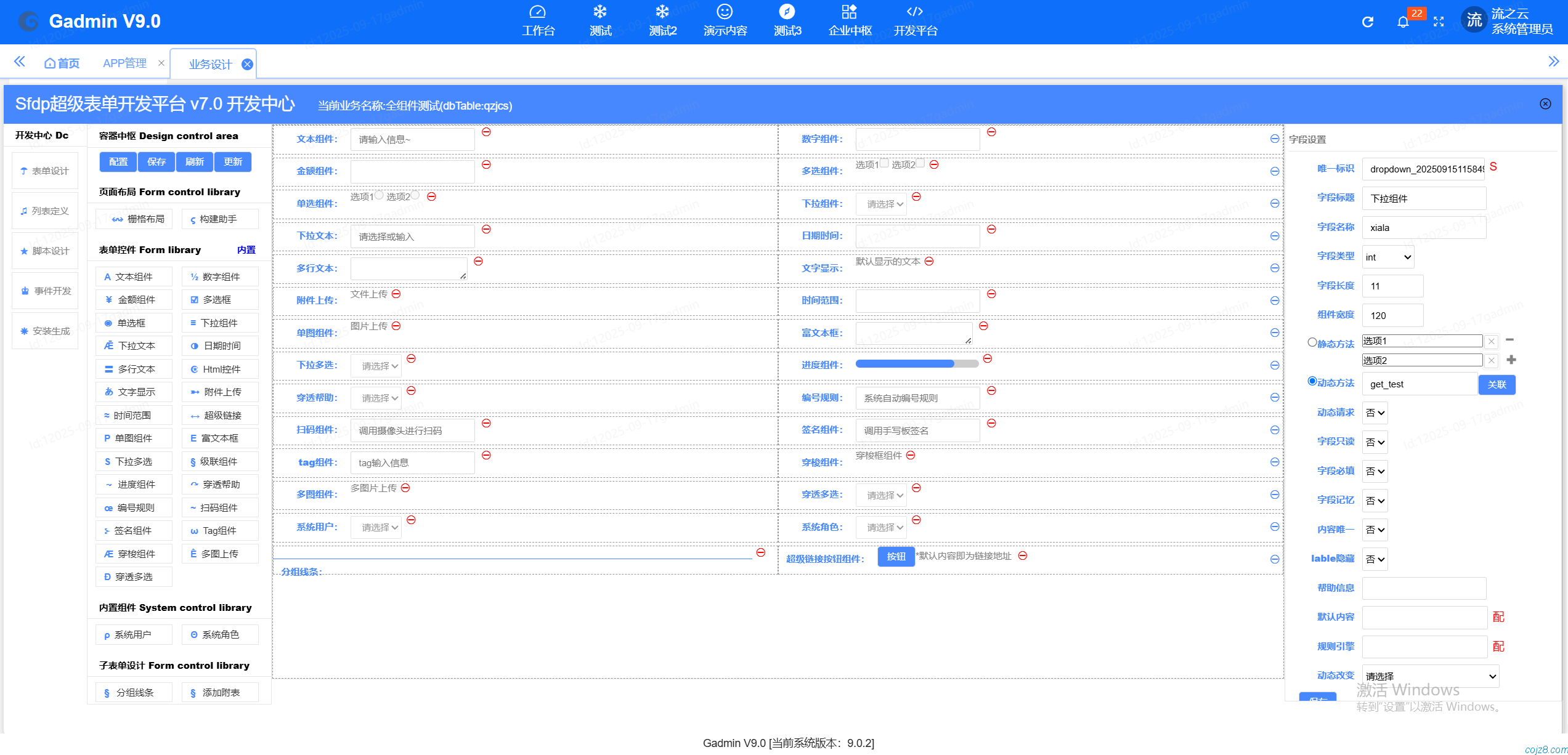Switch to the APP管理 tab

[x=124, y=63]
